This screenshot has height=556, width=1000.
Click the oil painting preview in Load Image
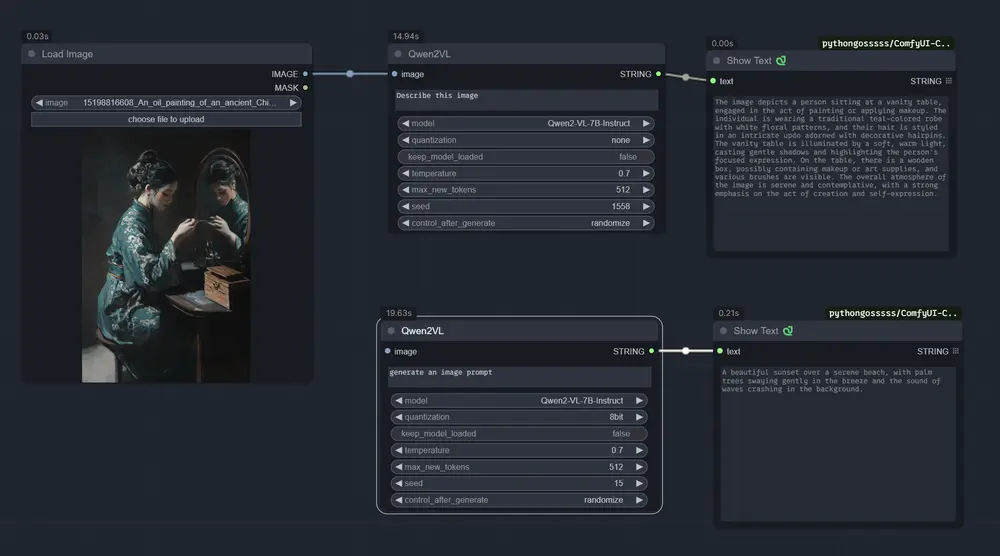166,256
